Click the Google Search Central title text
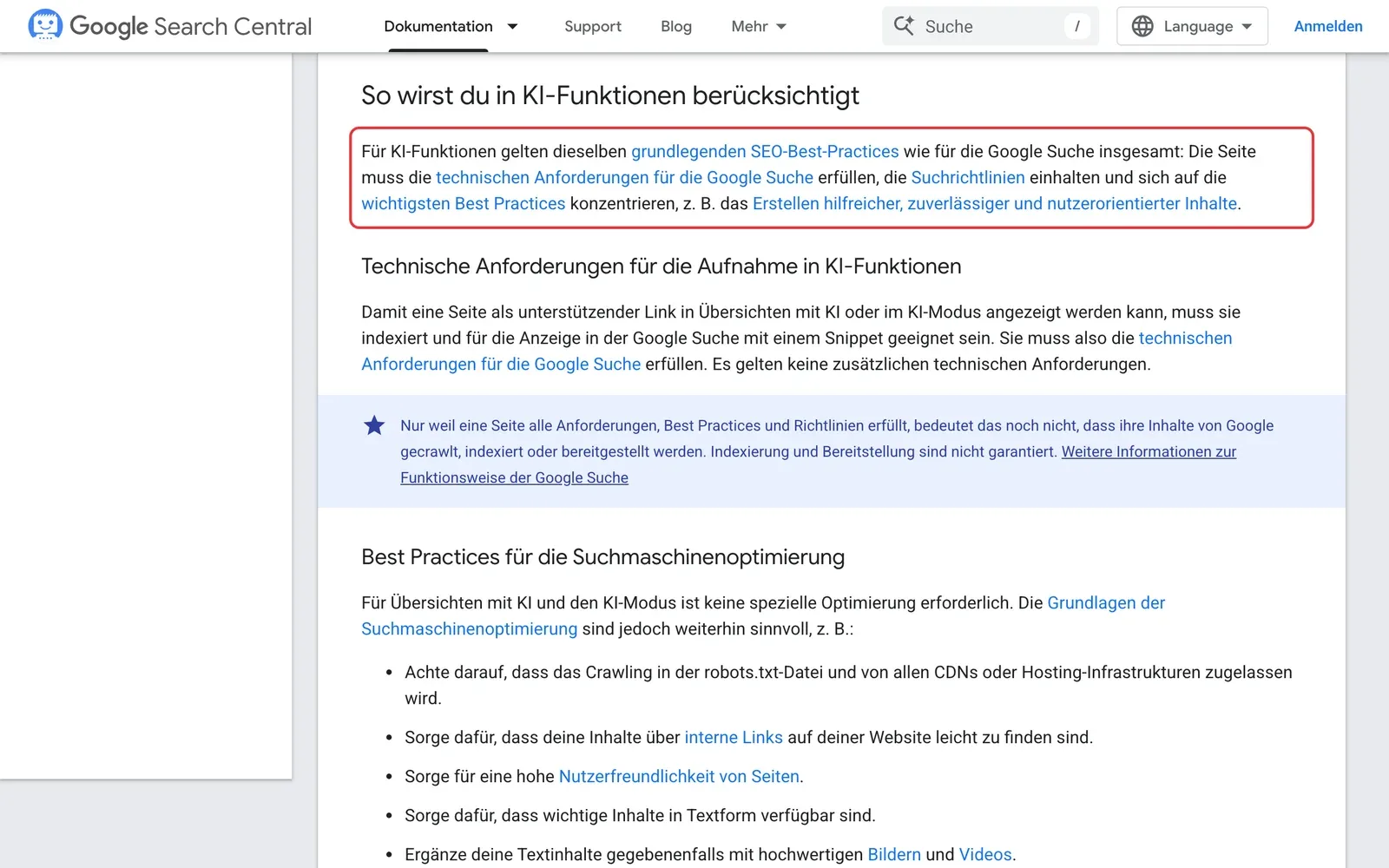This screenshot has width=1389, height=868. pyautogui.click(x=190, y=26)
